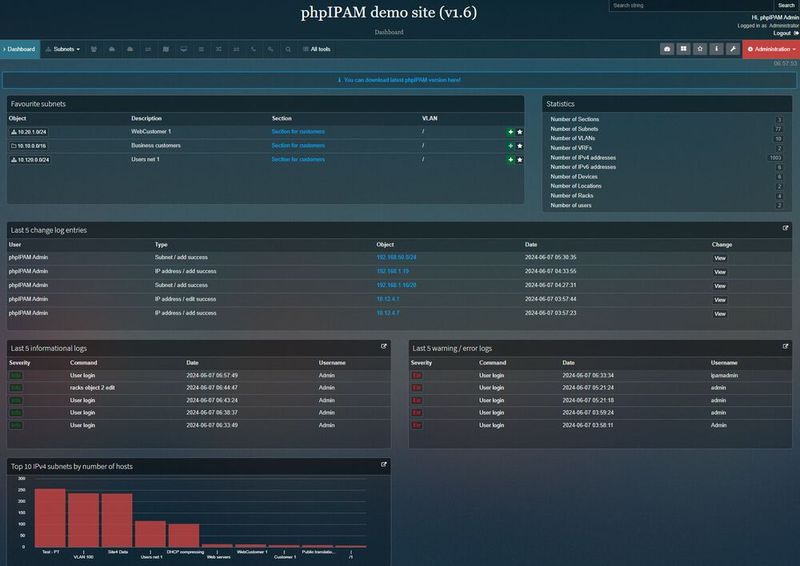Open the grid widgets icon button
Image resolution: width=800 pixels, height=566 pixels.
(684, 49)
